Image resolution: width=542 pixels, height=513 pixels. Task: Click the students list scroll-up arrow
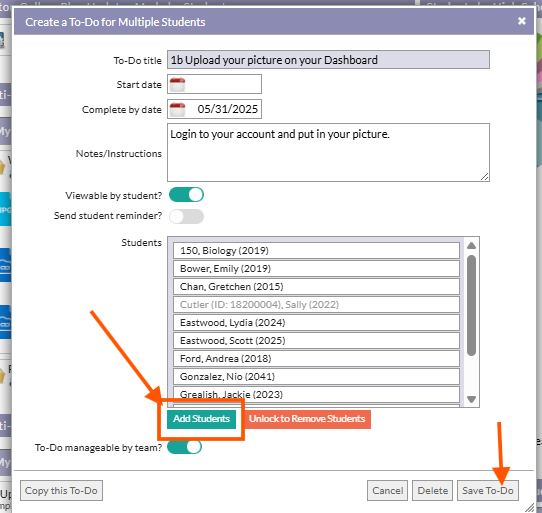[471, 246]
